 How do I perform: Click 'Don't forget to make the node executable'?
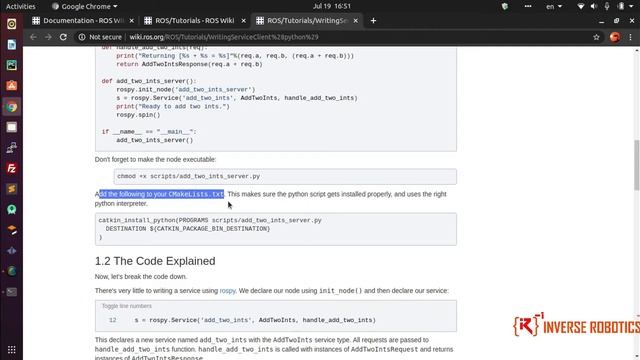156,160
